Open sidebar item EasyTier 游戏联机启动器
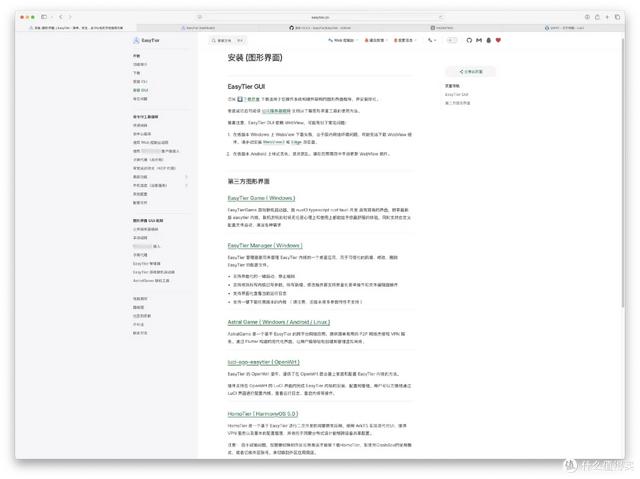 click(x=154, y=272)
